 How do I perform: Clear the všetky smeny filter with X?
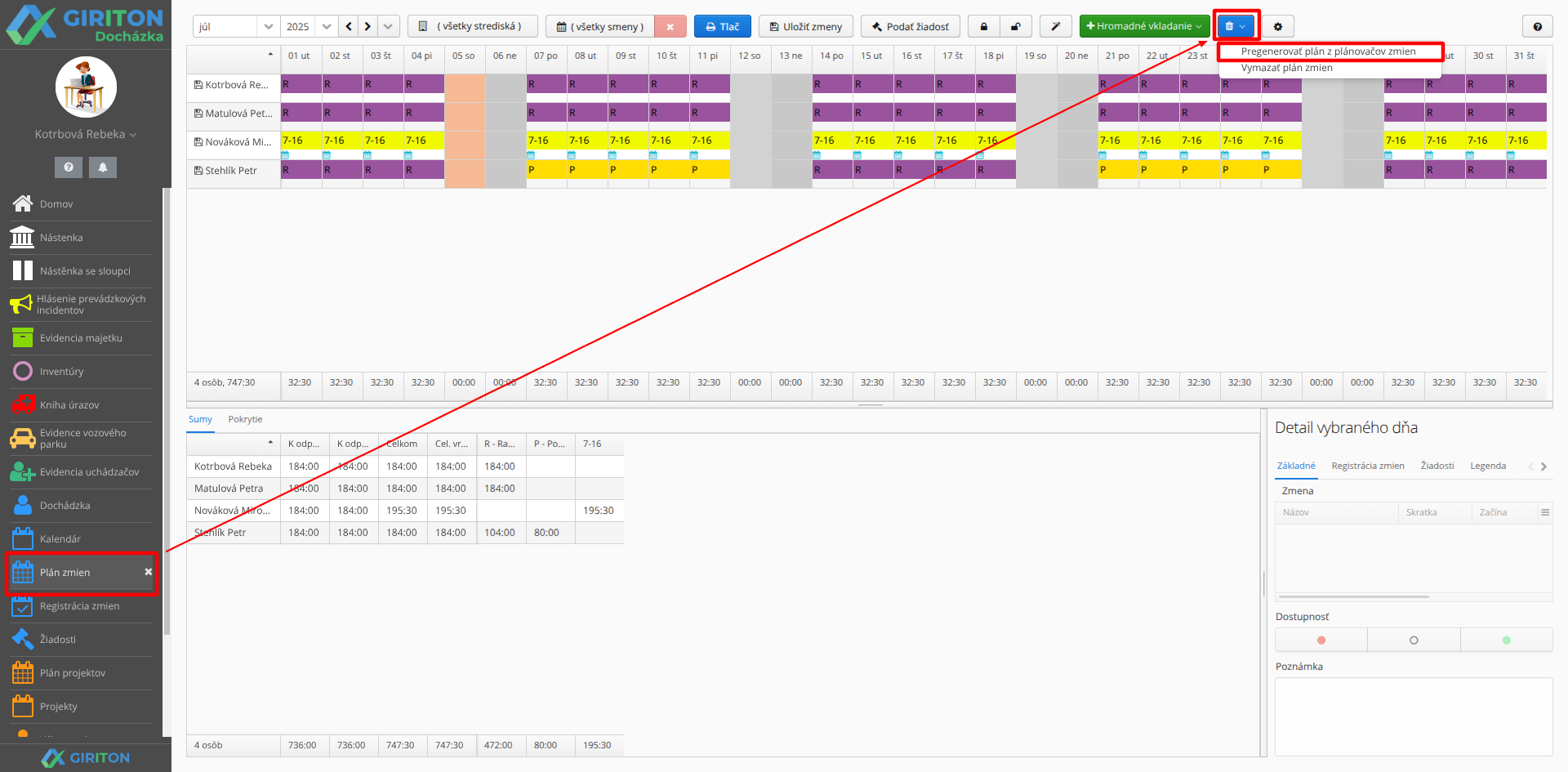(670, 26)
